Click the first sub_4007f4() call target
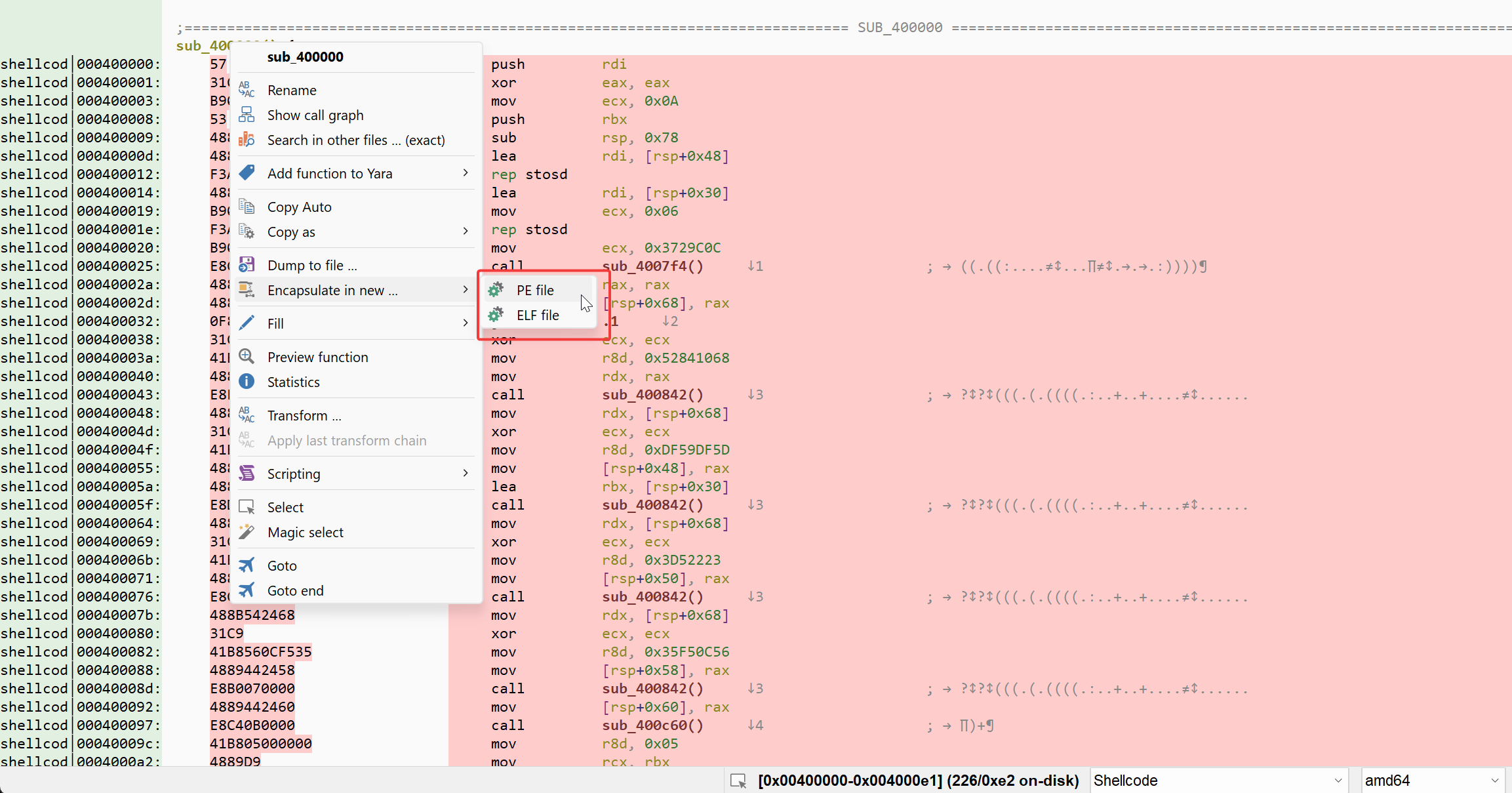Screen dimensions: 1512x793 (x=652, y=266)
